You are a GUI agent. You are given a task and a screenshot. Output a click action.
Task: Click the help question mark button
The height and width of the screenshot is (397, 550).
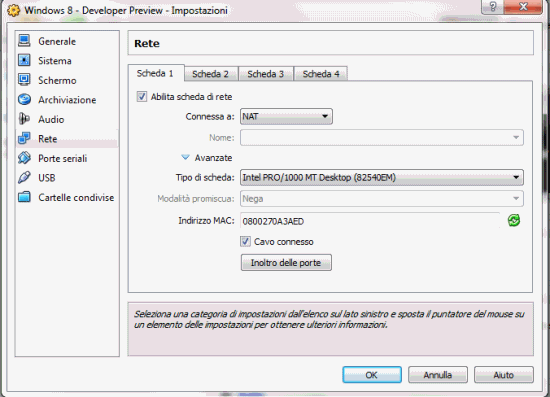[x=492, y=7]
